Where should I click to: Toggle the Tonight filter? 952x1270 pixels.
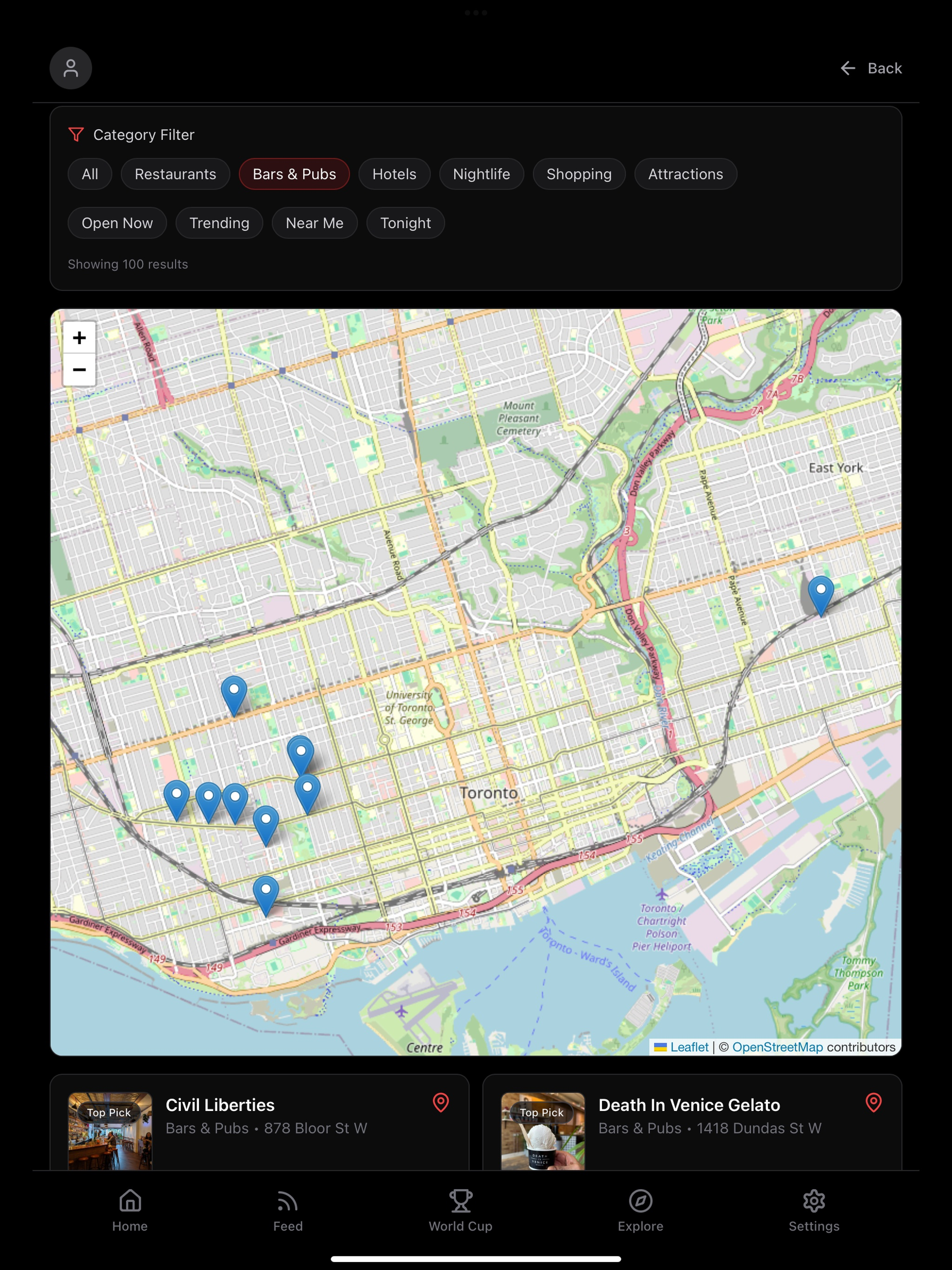tap(405, 223)
